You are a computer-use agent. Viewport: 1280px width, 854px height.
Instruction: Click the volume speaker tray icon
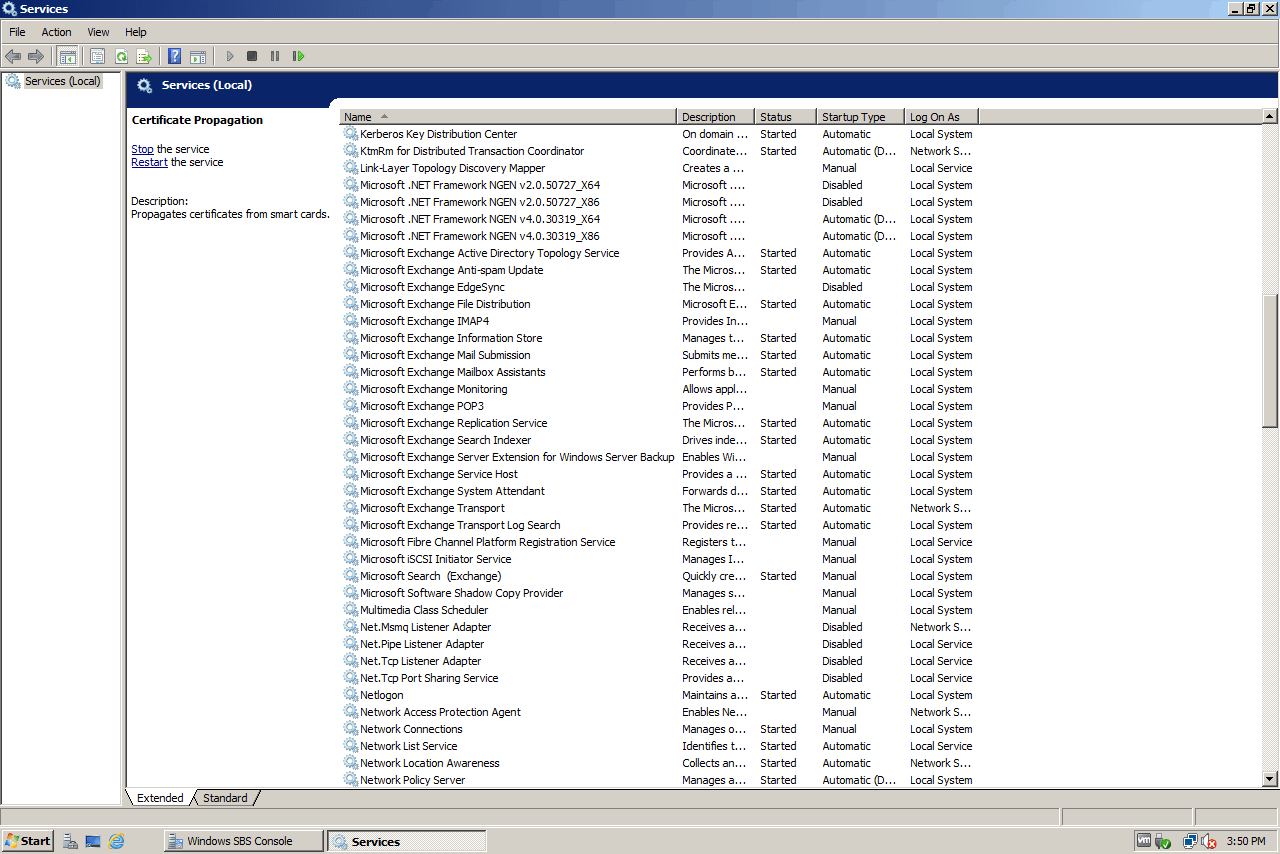coord(1209,842)
